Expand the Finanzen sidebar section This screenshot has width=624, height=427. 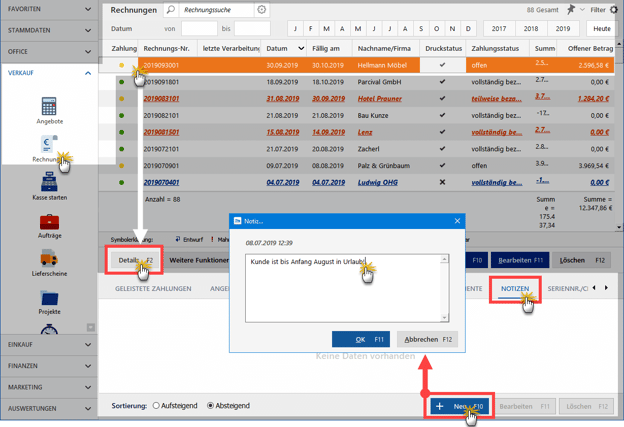coord(49,366)
